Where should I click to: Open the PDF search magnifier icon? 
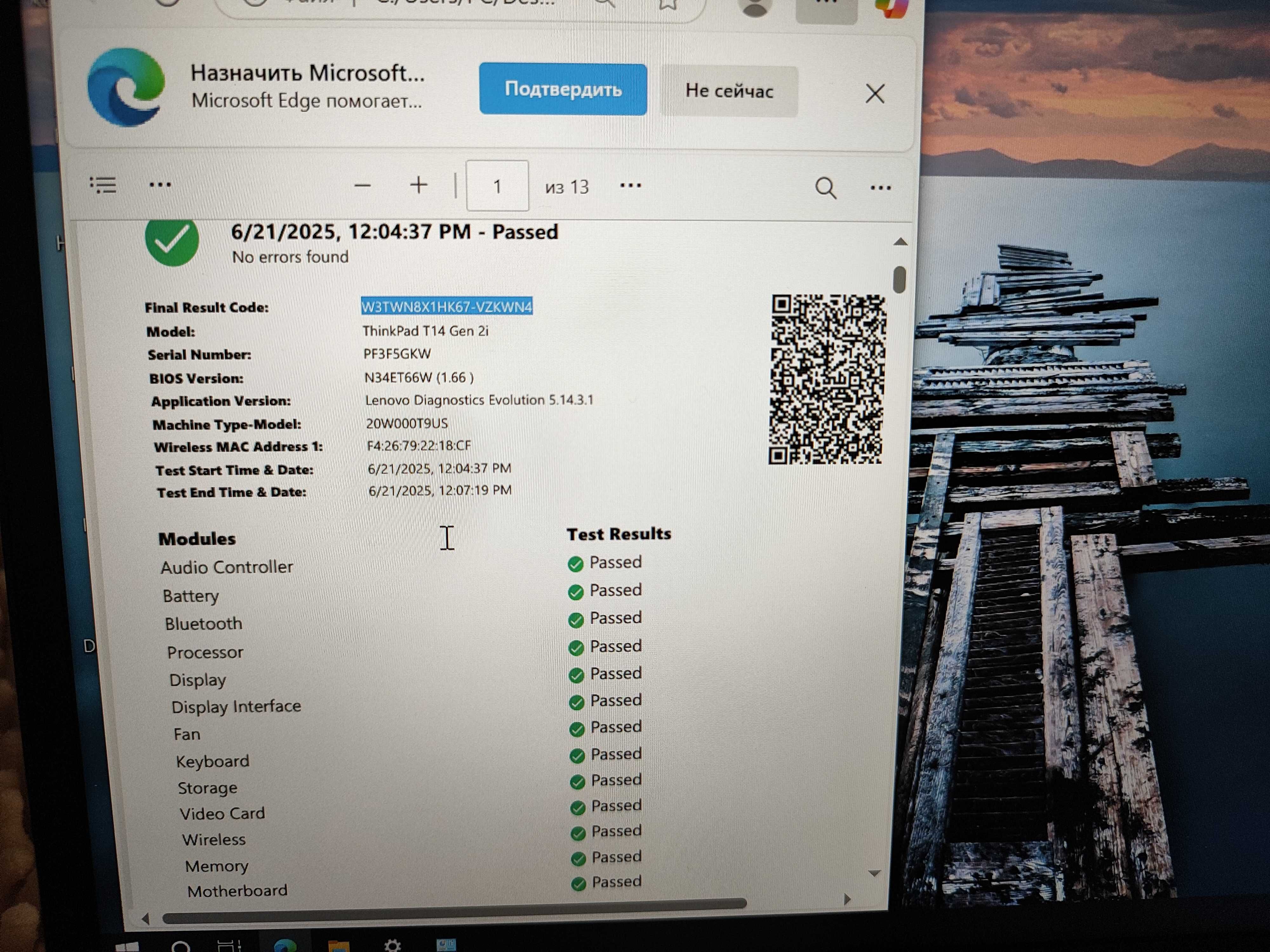(x=825, y=188)
